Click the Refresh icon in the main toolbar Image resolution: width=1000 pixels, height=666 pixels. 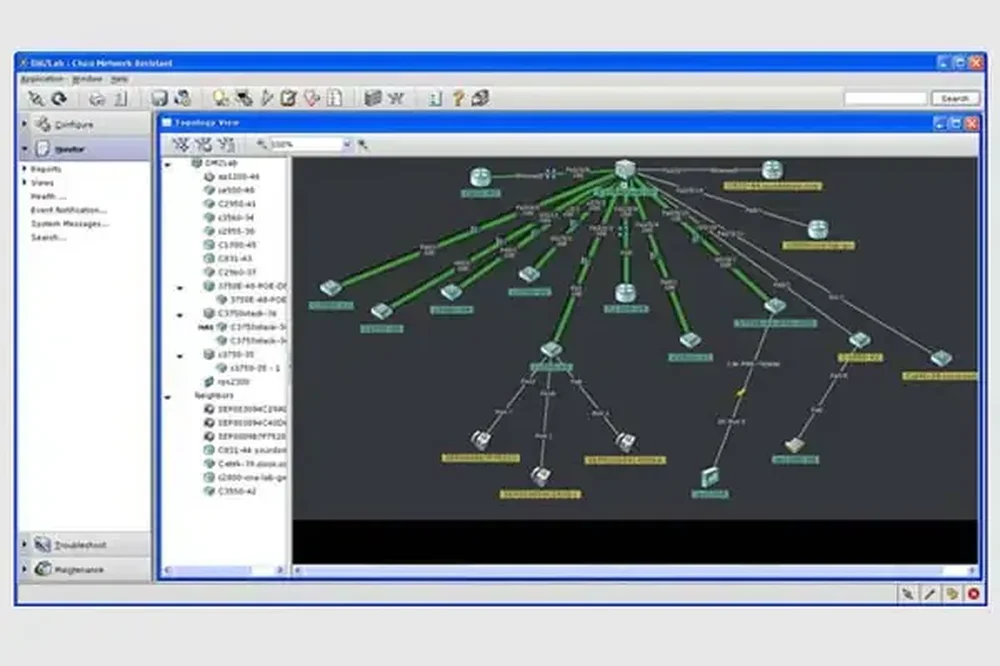click(x=61, y=97)
